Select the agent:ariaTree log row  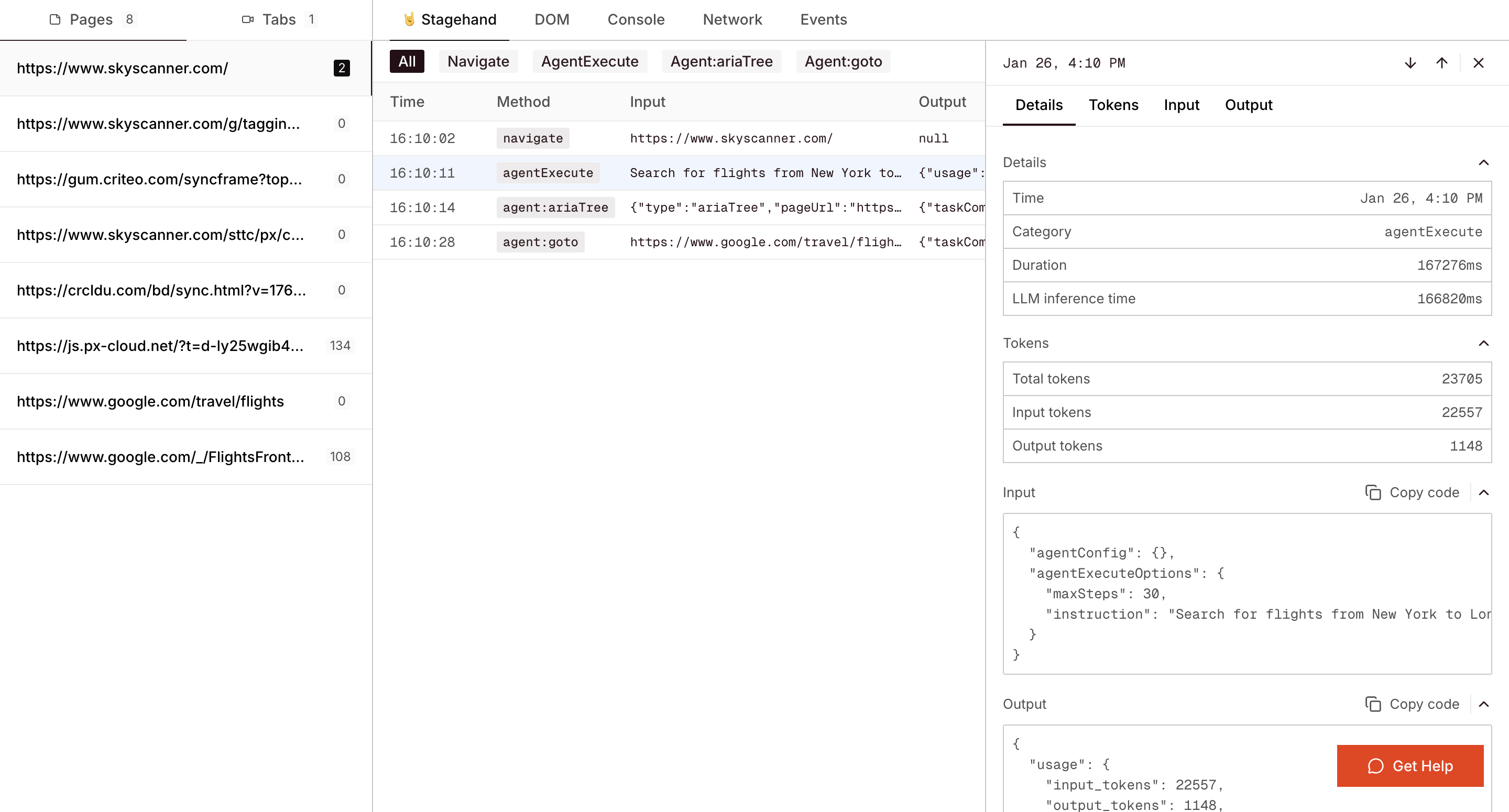(x=674, y=207)
